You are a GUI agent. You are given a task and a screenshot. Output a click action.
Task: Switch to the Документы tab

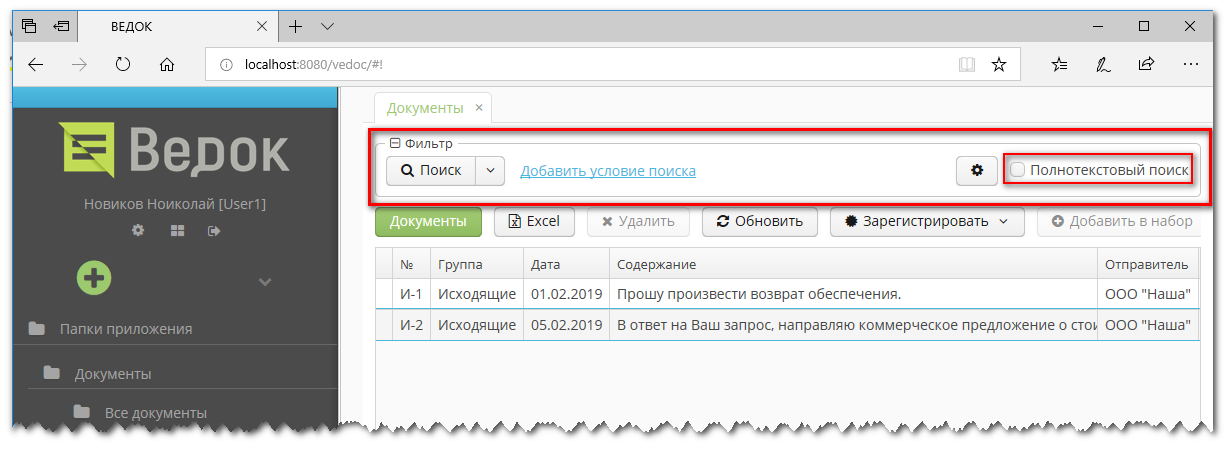pyautogui.click(x=425, y=108)
